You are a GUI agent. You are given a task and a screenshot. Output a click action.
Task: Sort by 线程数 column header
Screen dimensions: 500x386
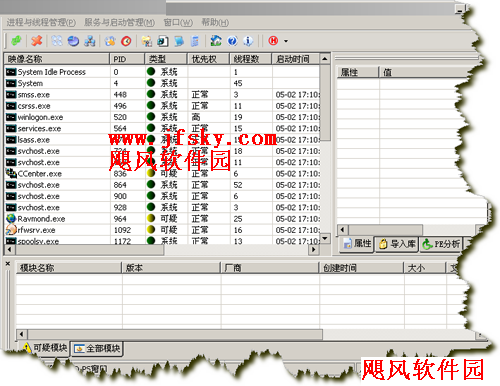pyautogui.click(x=251, y=59)
